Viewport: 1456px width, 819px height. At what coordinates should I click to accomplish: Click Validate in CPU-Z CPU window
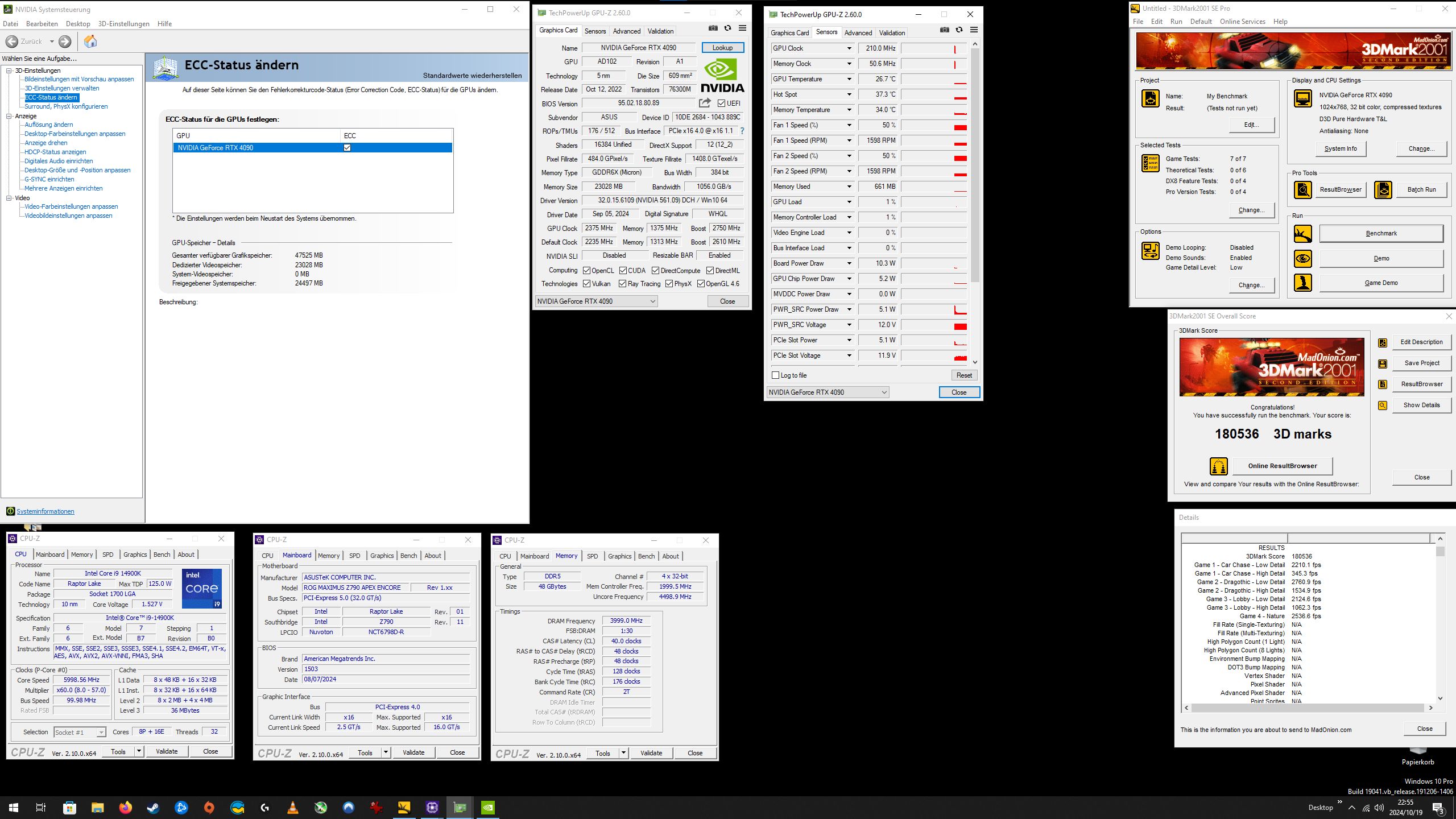(x=167, y=751)
